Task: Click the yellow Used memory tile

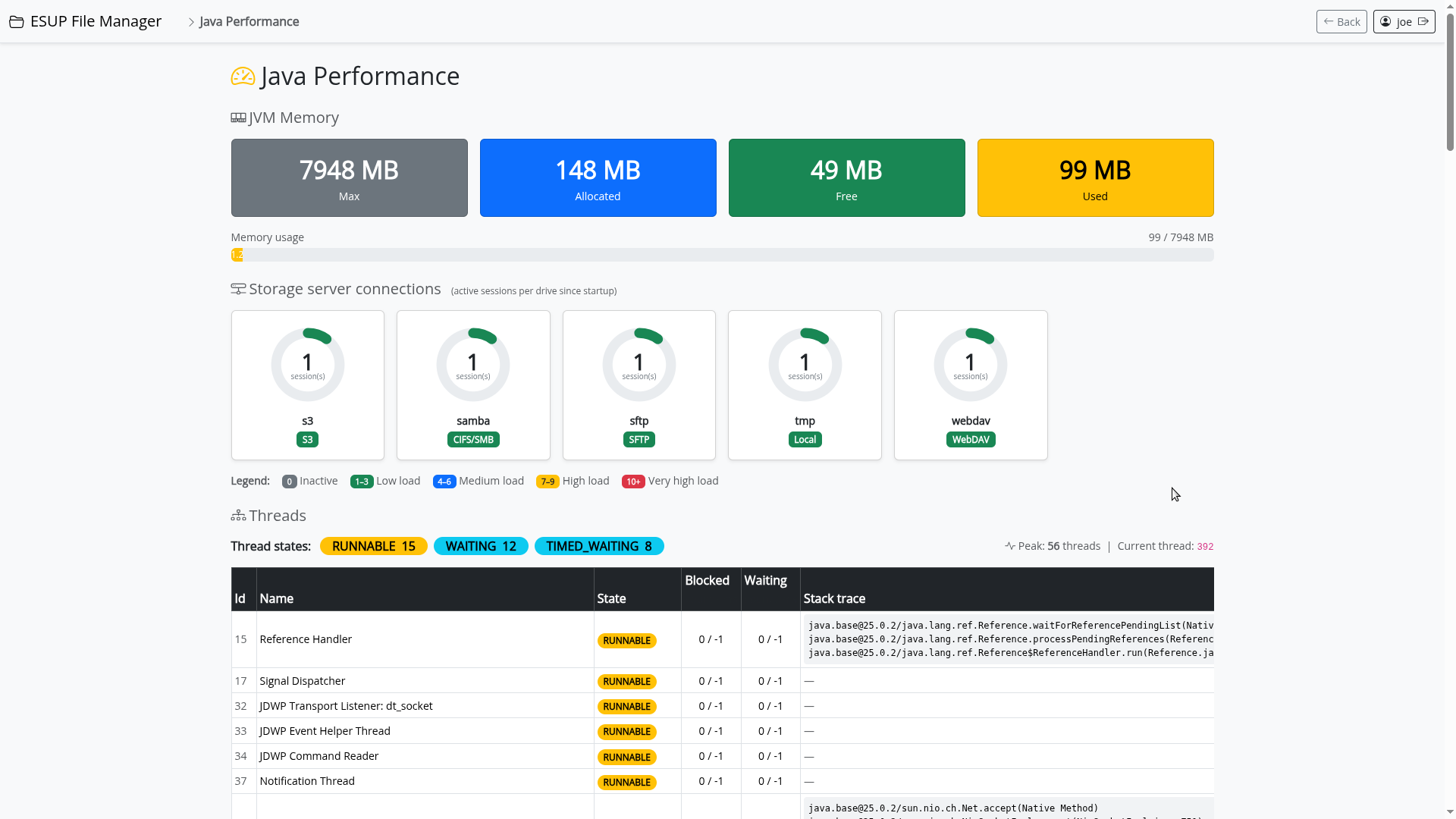Action: coord(1094,177)
